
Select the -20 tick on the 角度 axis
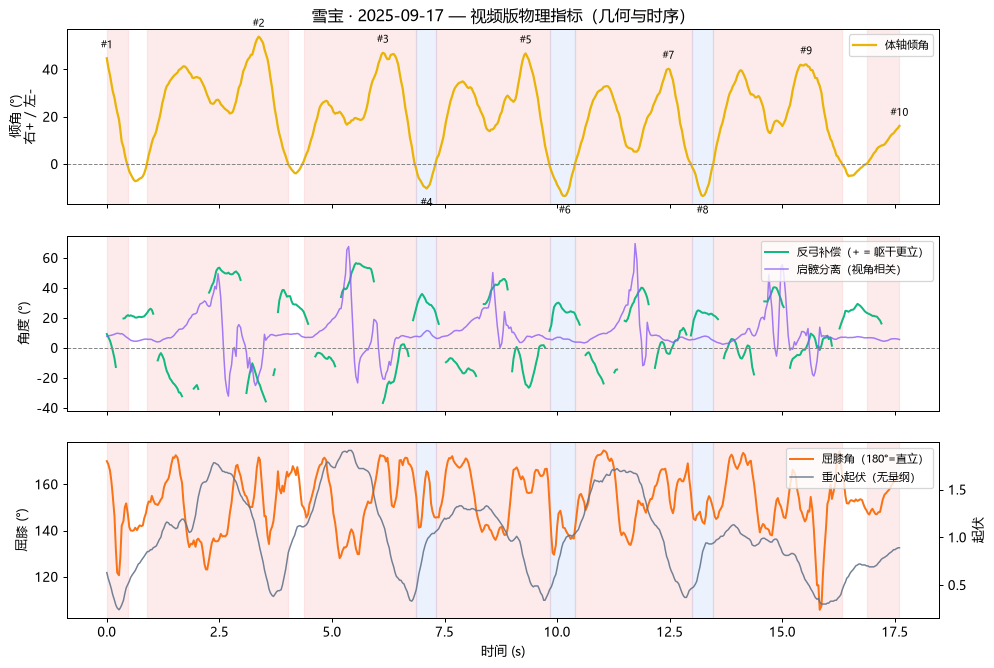(x=47, y=378)
